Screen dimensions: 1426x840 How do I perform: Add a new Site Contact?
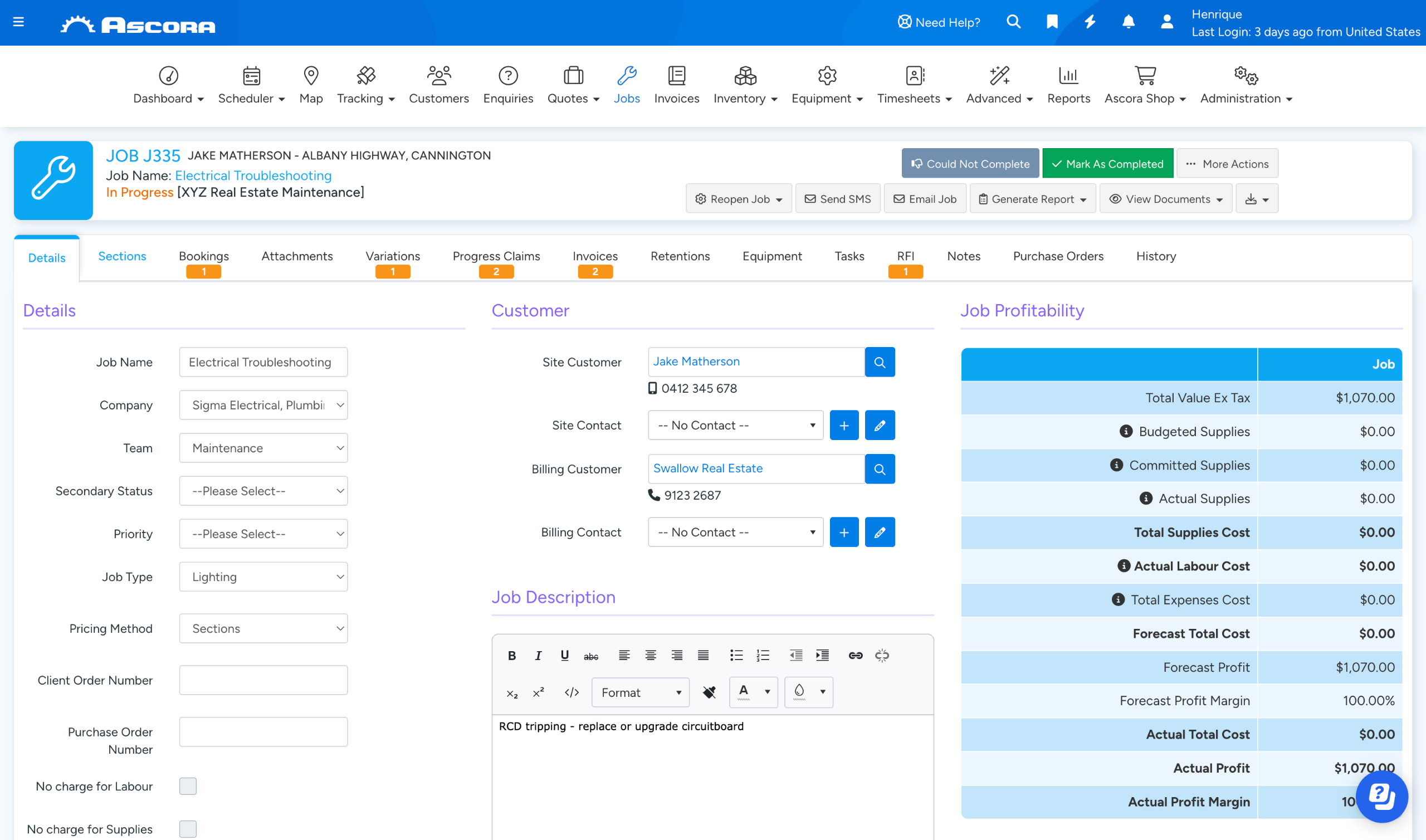pos(844,425)
